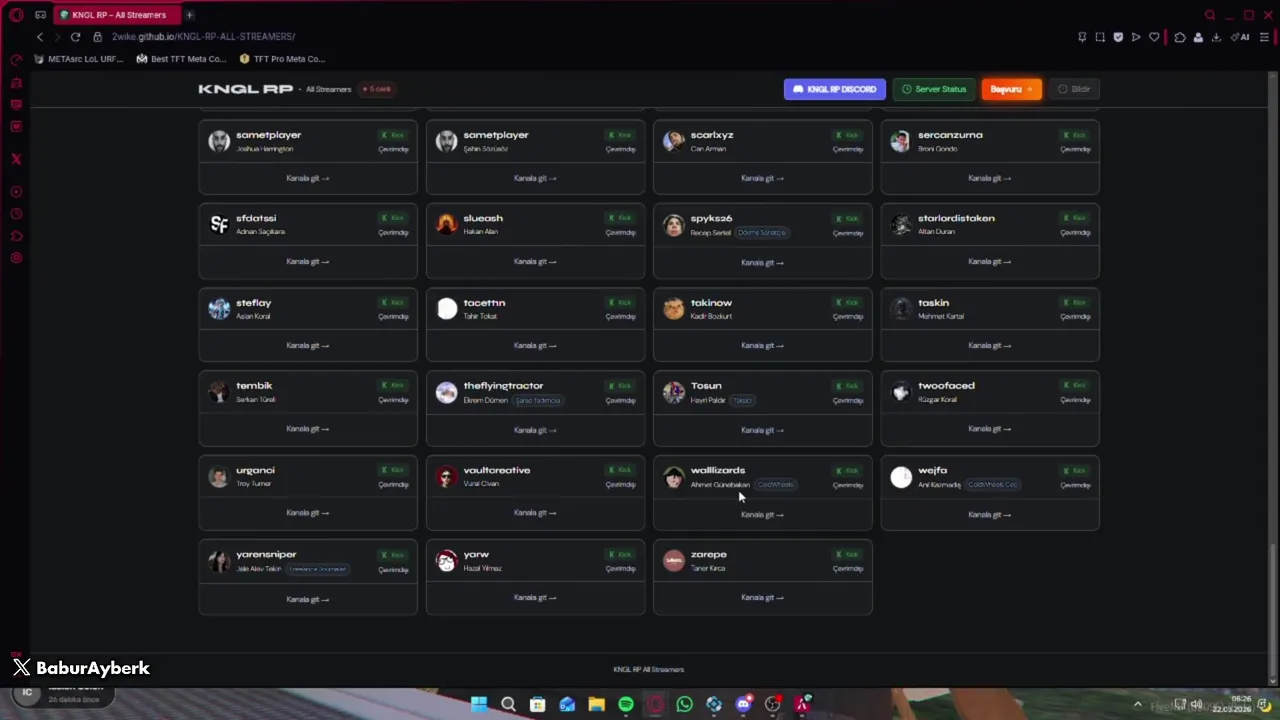Click the KNGL RP DISCORD button
The image size is (1280, 720).
tap(835, 89)
